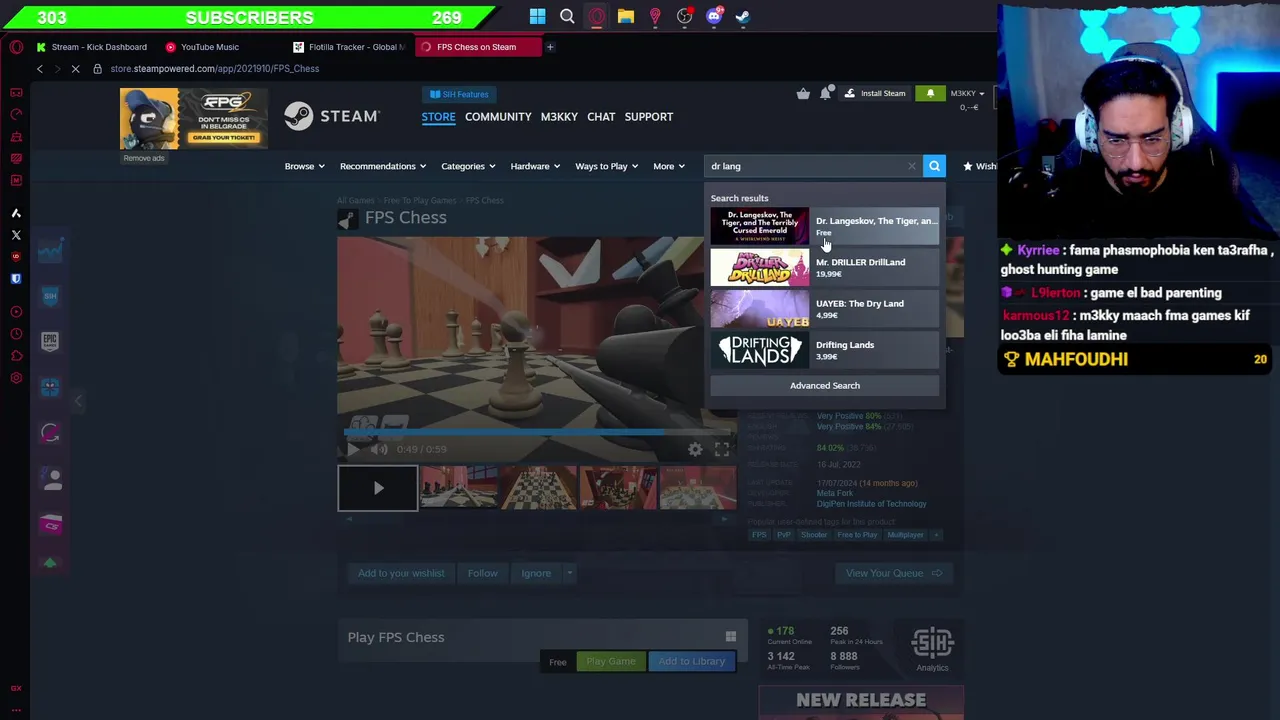Open the M3KKY account dropdown
Image resolution: width=1280 pixels, height=720 pixels.
point(967,93)
